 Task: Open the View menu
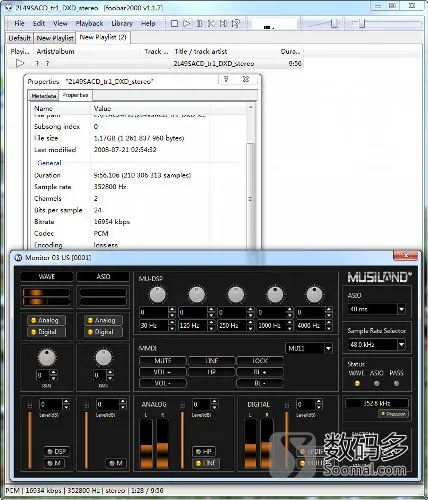(60, 23)
